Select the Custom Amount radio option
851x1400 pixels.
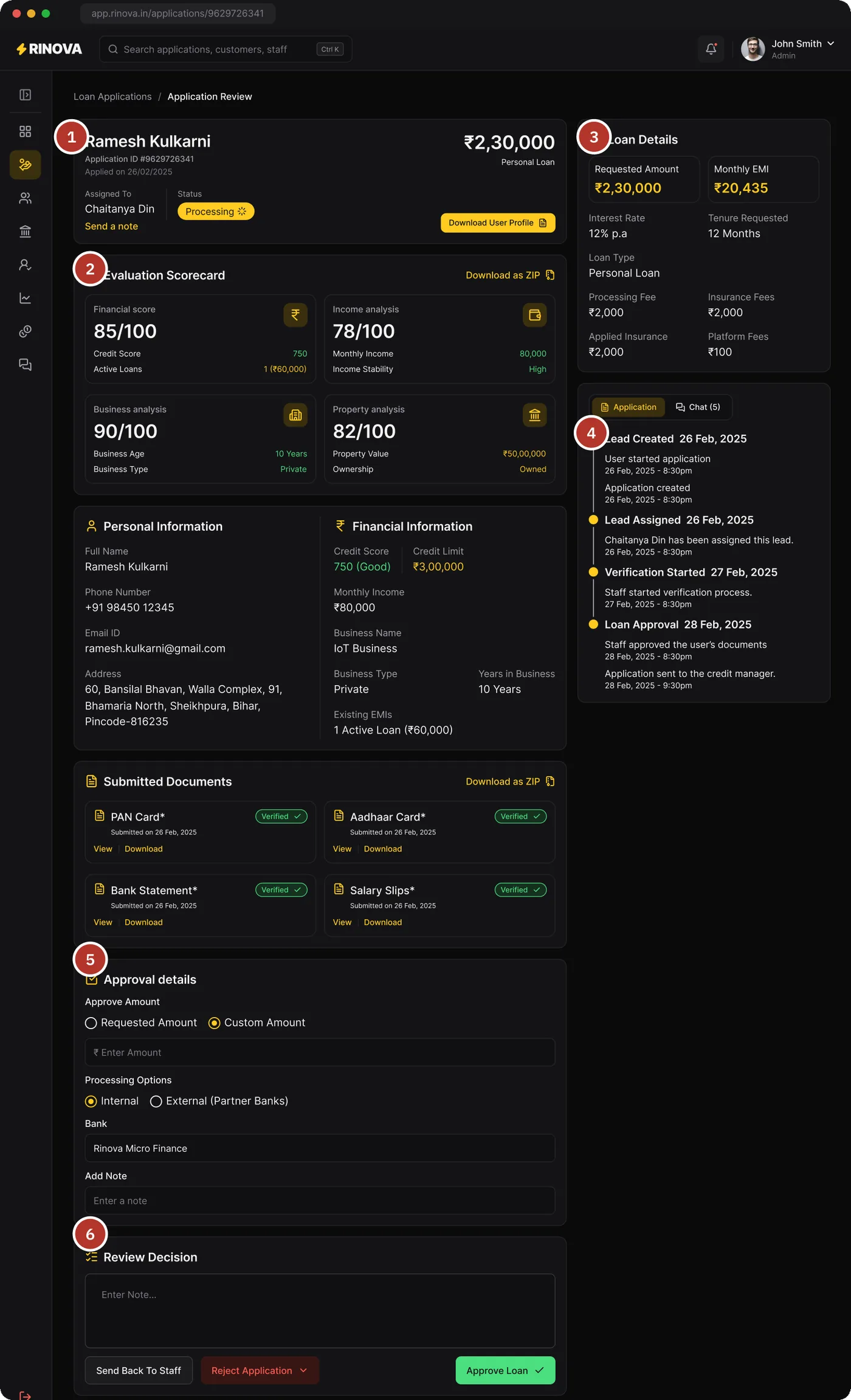[x=214, y=1023]
